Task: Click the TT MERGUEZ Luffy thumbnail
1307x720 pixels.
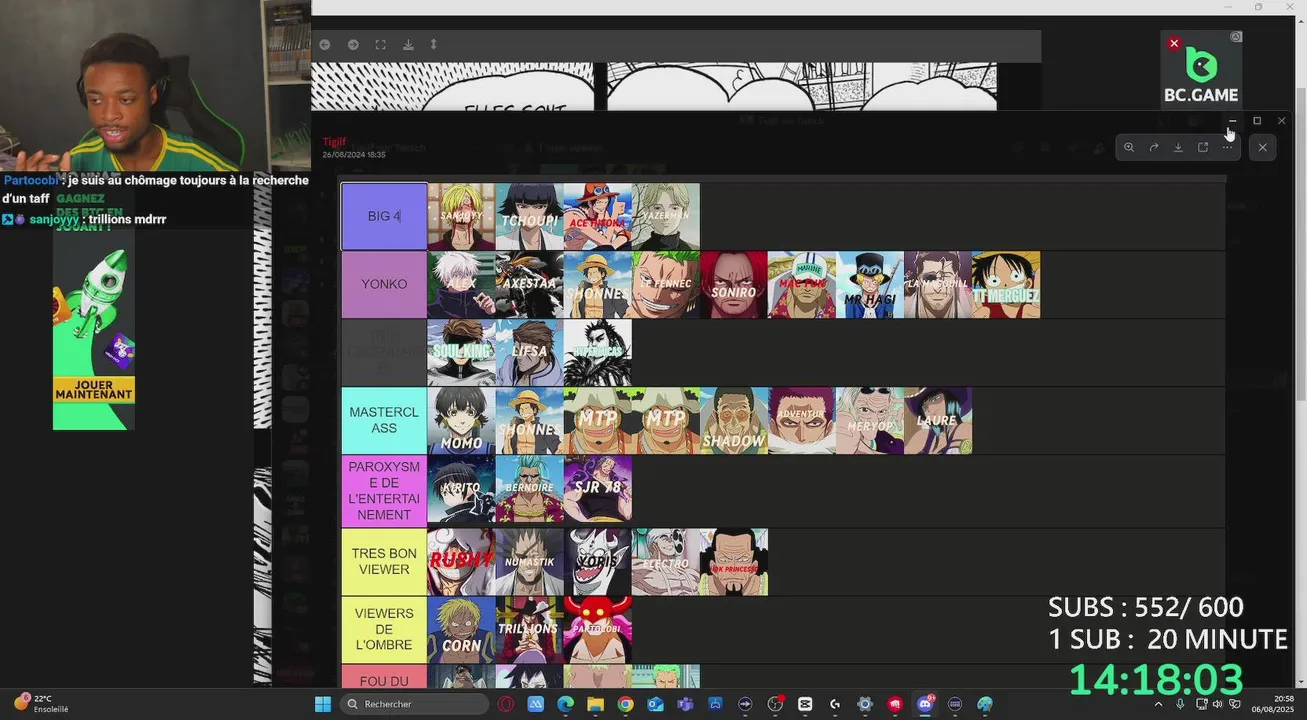Action: 1006,285
